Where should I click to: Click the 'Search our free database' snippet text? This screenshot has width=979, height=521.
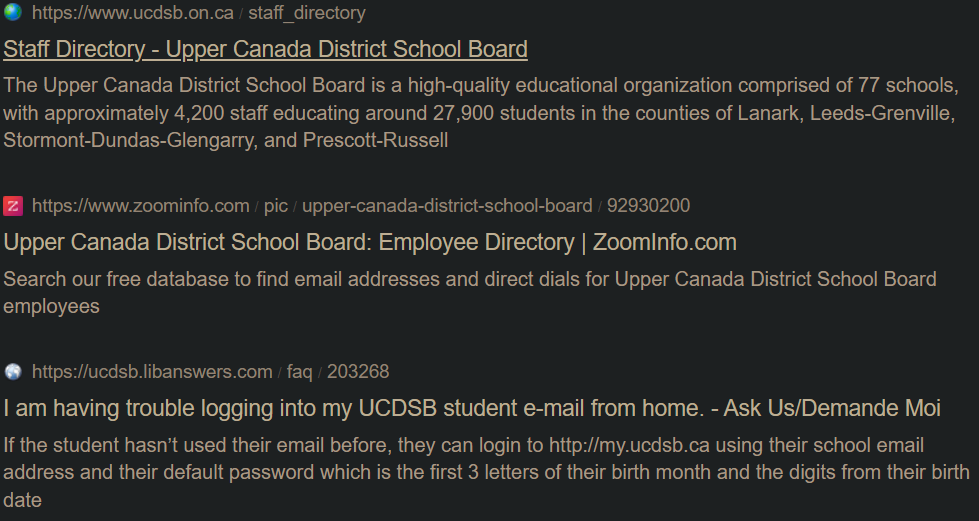[x=470, y=279]
